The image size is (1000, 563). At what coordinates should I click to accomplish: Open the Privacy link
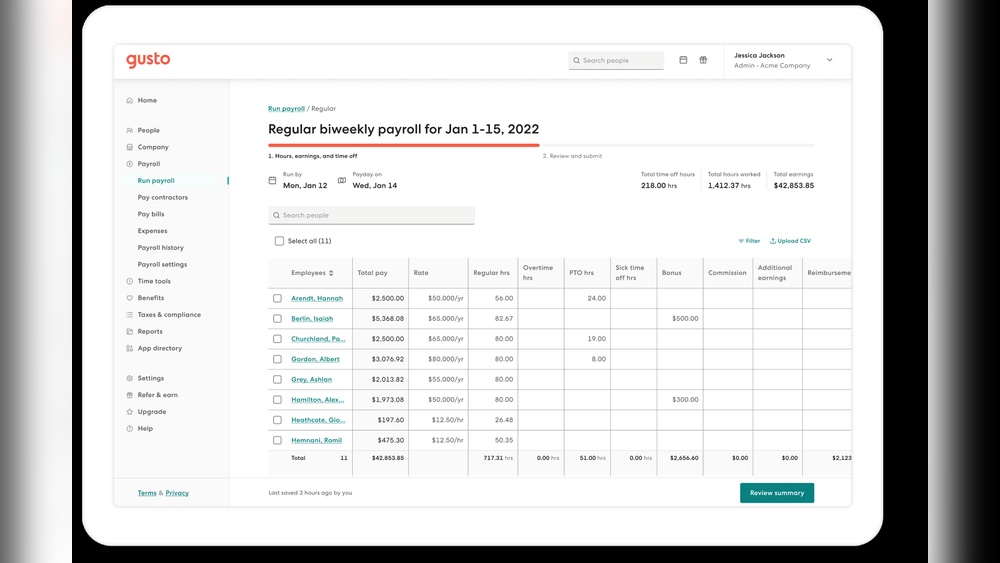177,493
